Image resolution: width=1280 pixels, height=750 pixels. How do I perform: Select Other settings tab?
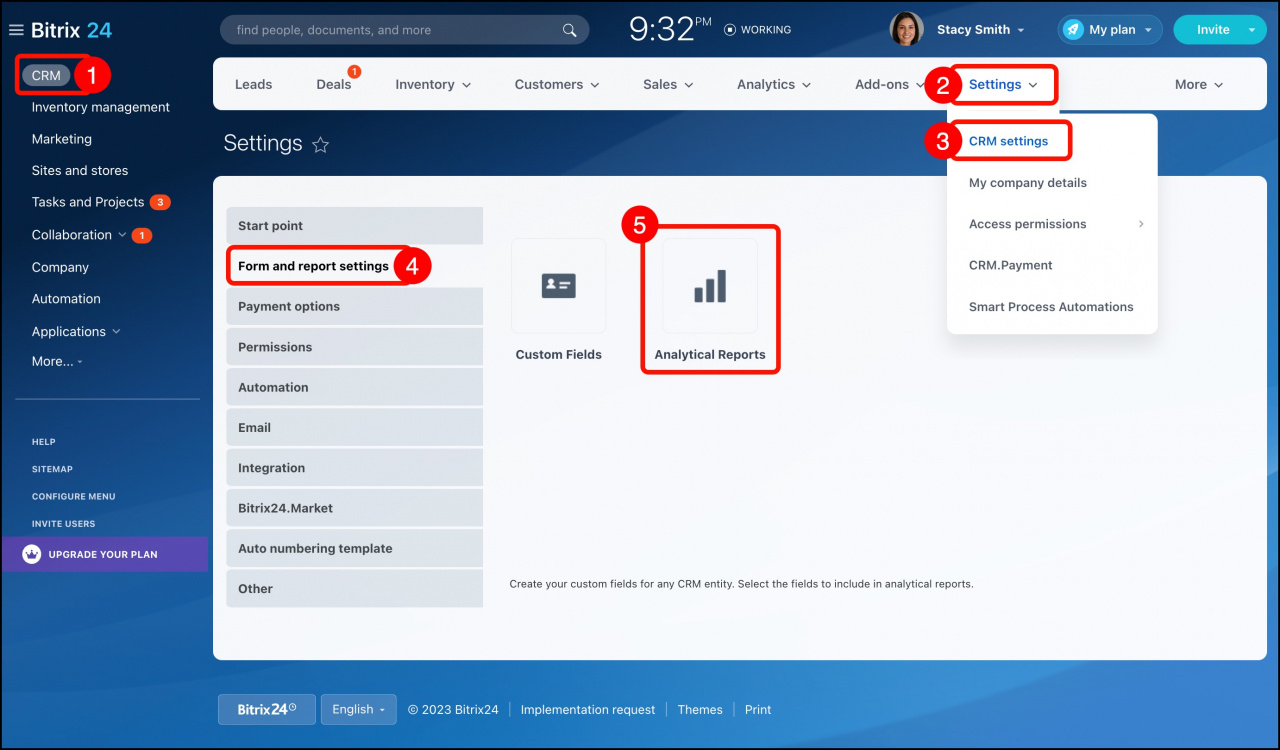[354, 589]
